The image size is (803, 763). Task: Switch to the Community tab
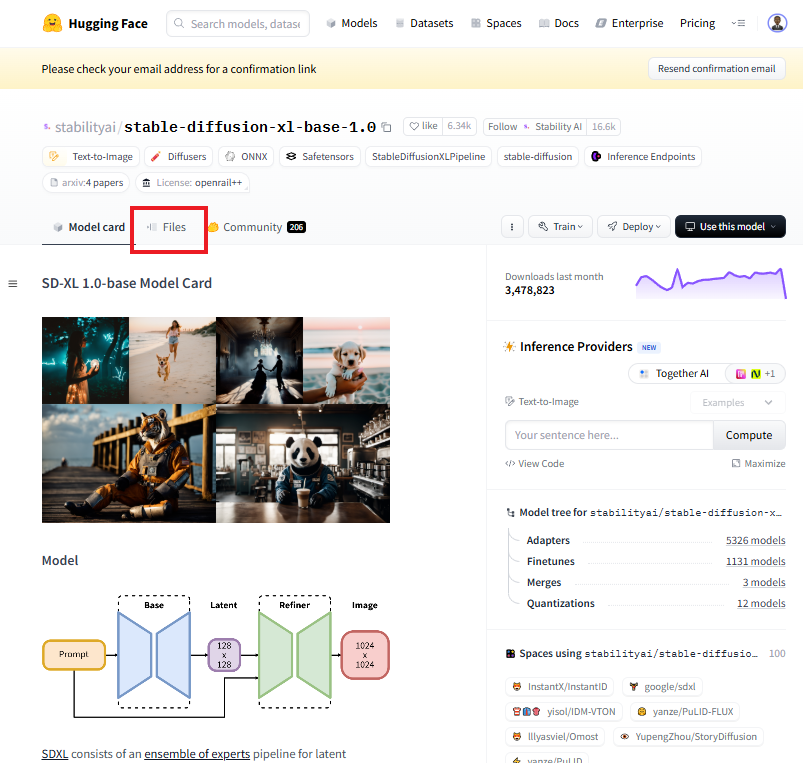click(257, 227)
